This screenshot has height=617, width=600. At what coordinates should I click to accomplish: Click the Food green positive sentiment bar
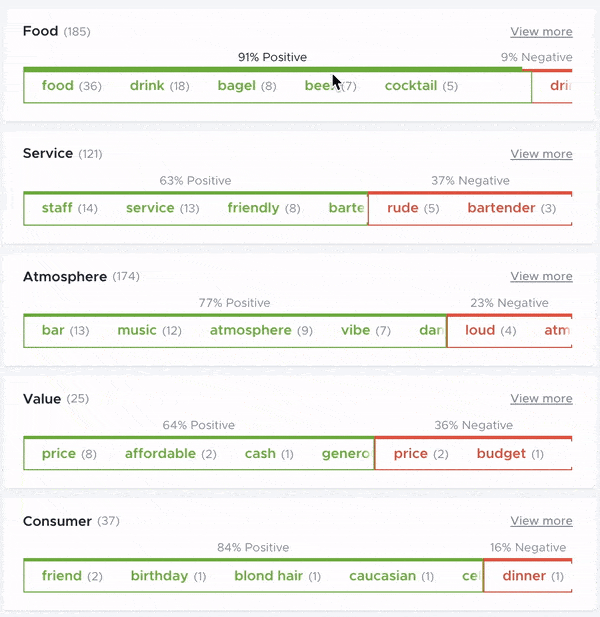[272, 69]
